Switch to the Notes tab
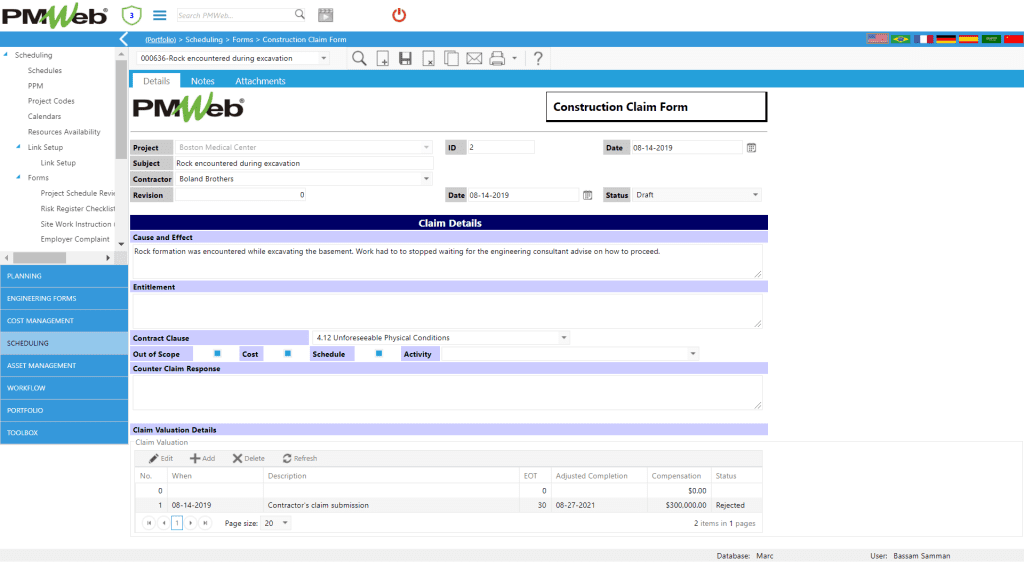The width and height of the screenshot is (1024, 576). 202,81
